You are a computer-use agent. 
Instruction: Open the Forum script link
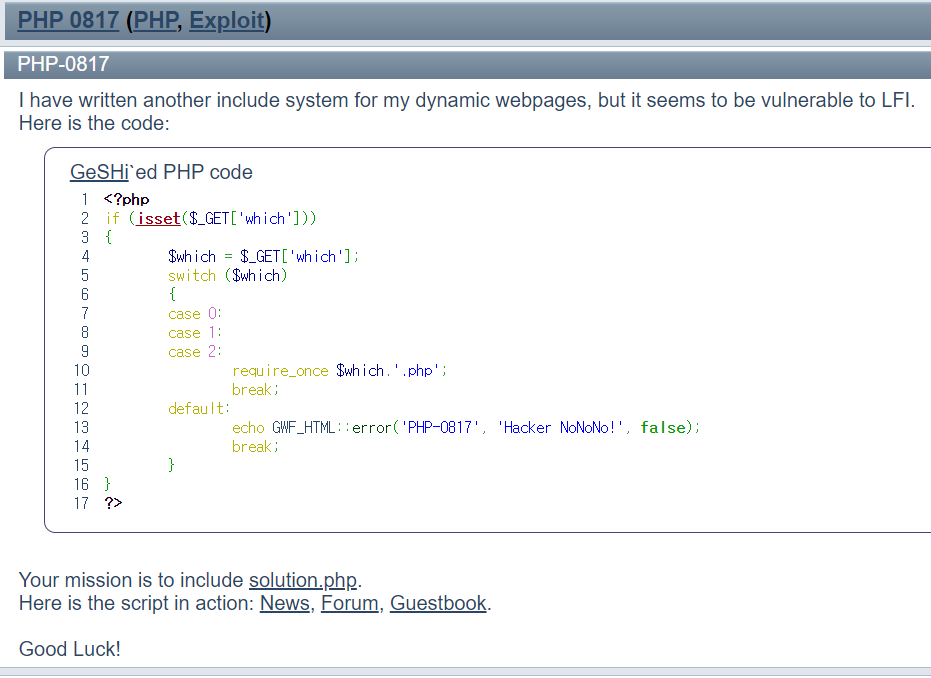point(350,603)
